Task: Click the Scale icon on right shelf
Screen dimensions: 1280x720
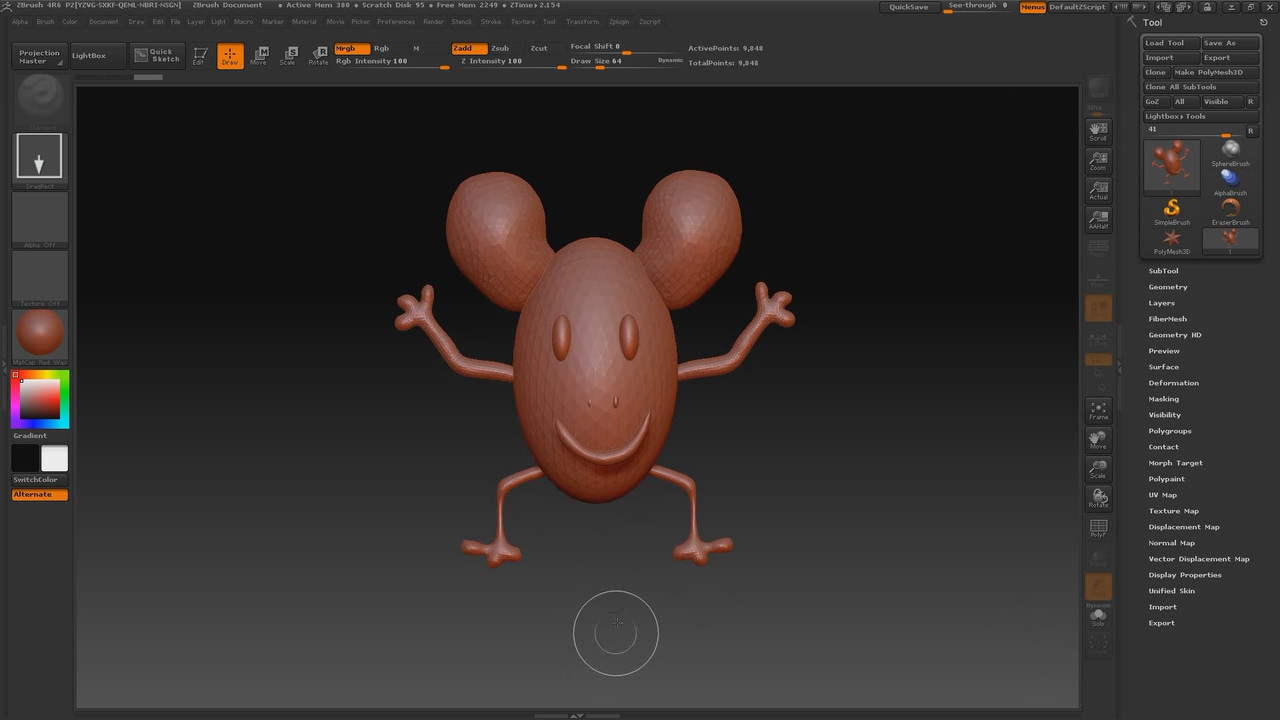Action: click(x=1098, y=469)
